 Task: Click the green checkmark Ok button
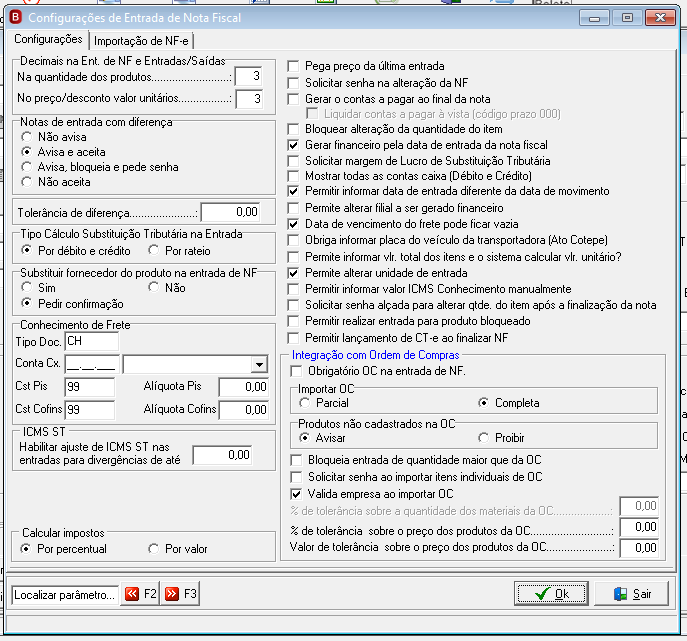click(x=551, y=594)
